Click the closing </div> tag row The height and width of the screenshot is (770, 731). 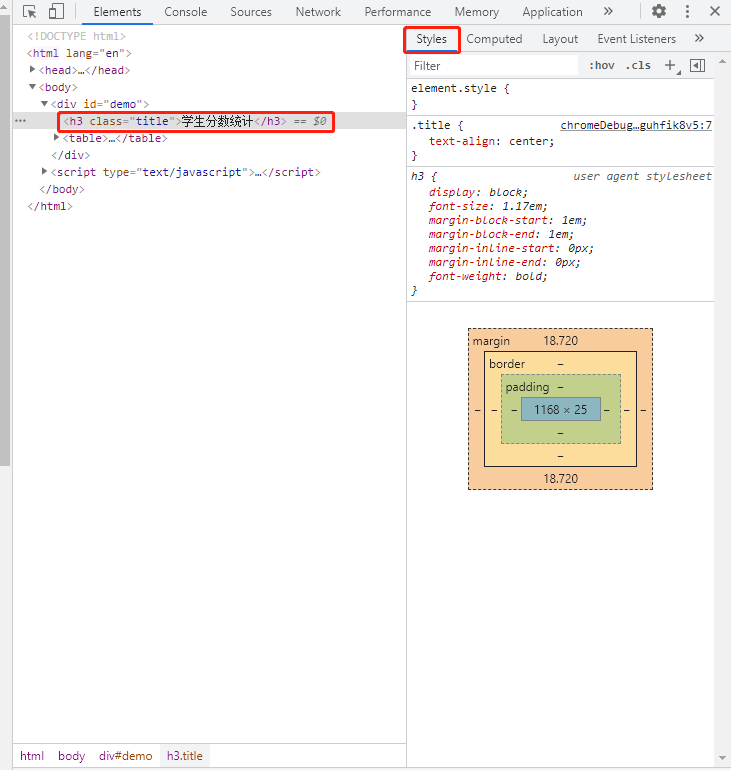[71, 155]
